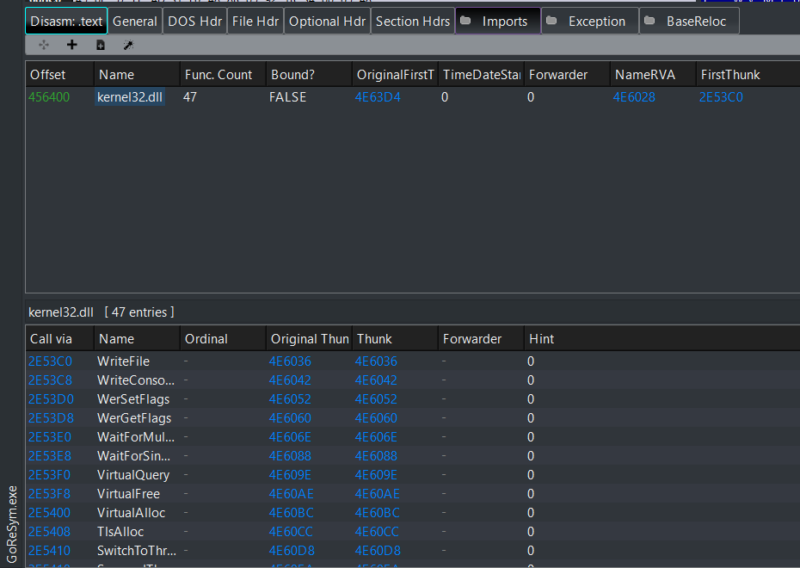
Task: Click the greyed four-arrow move icon
Action: (x=44, y=45)
